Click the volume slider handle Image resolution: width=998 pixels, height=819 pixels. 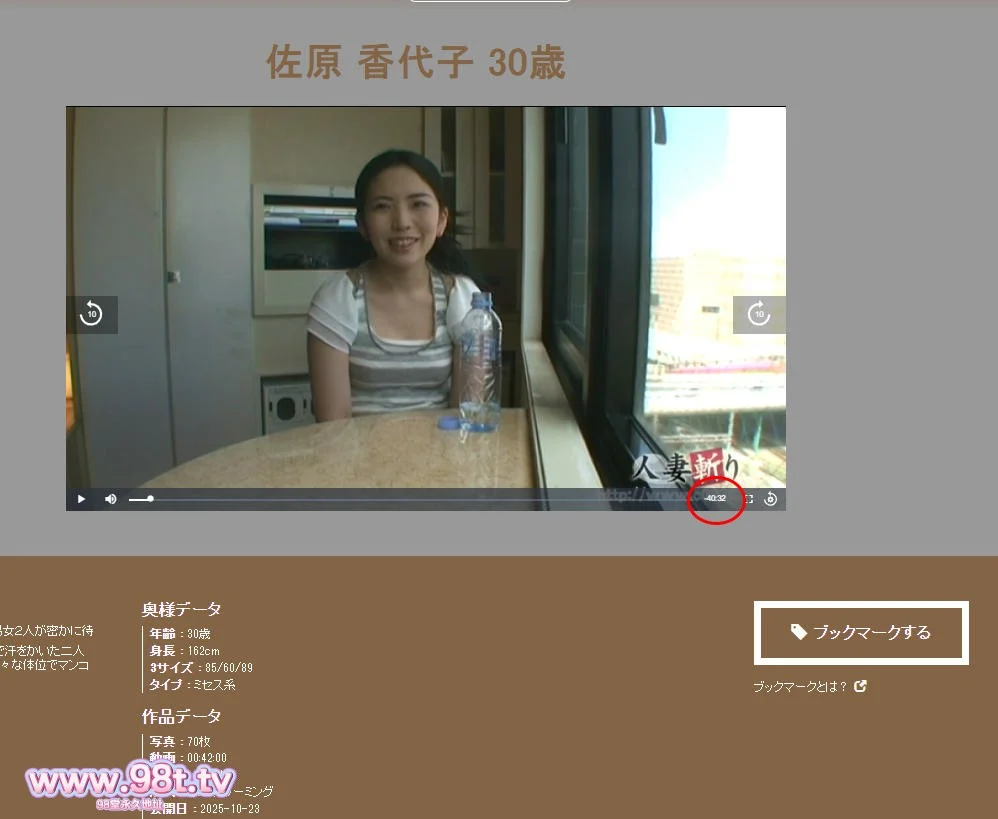150,498
